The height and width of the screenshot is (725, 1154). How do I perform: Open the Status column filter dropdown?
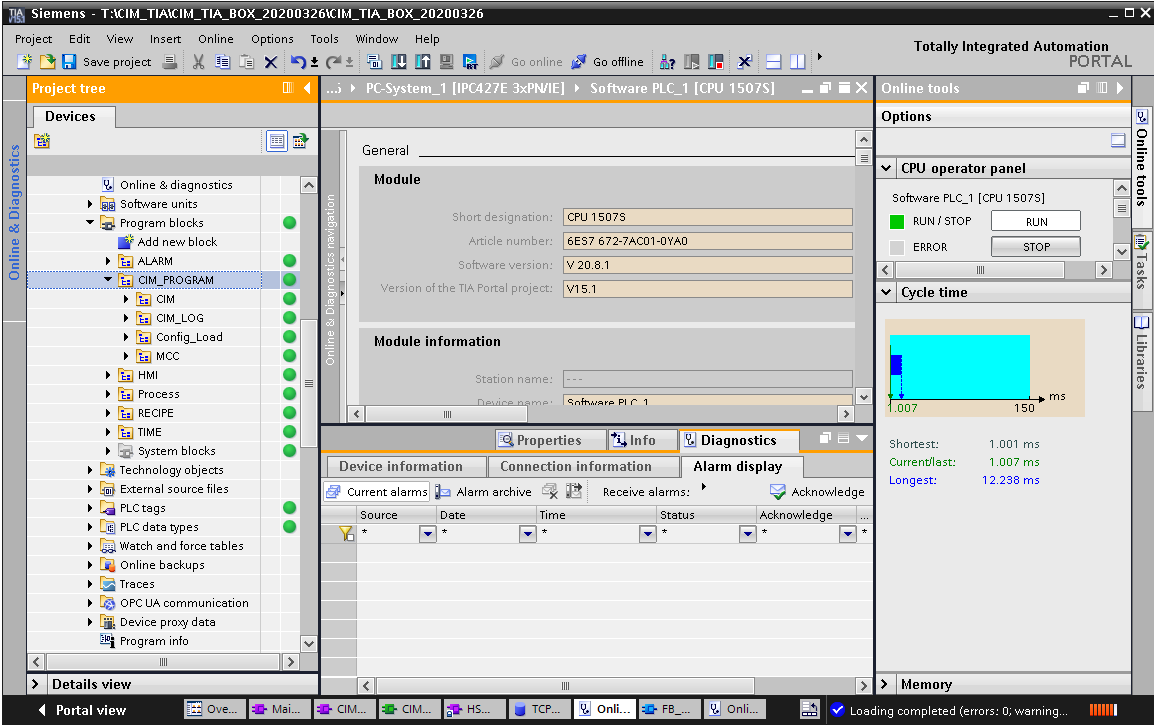[747, 534]
